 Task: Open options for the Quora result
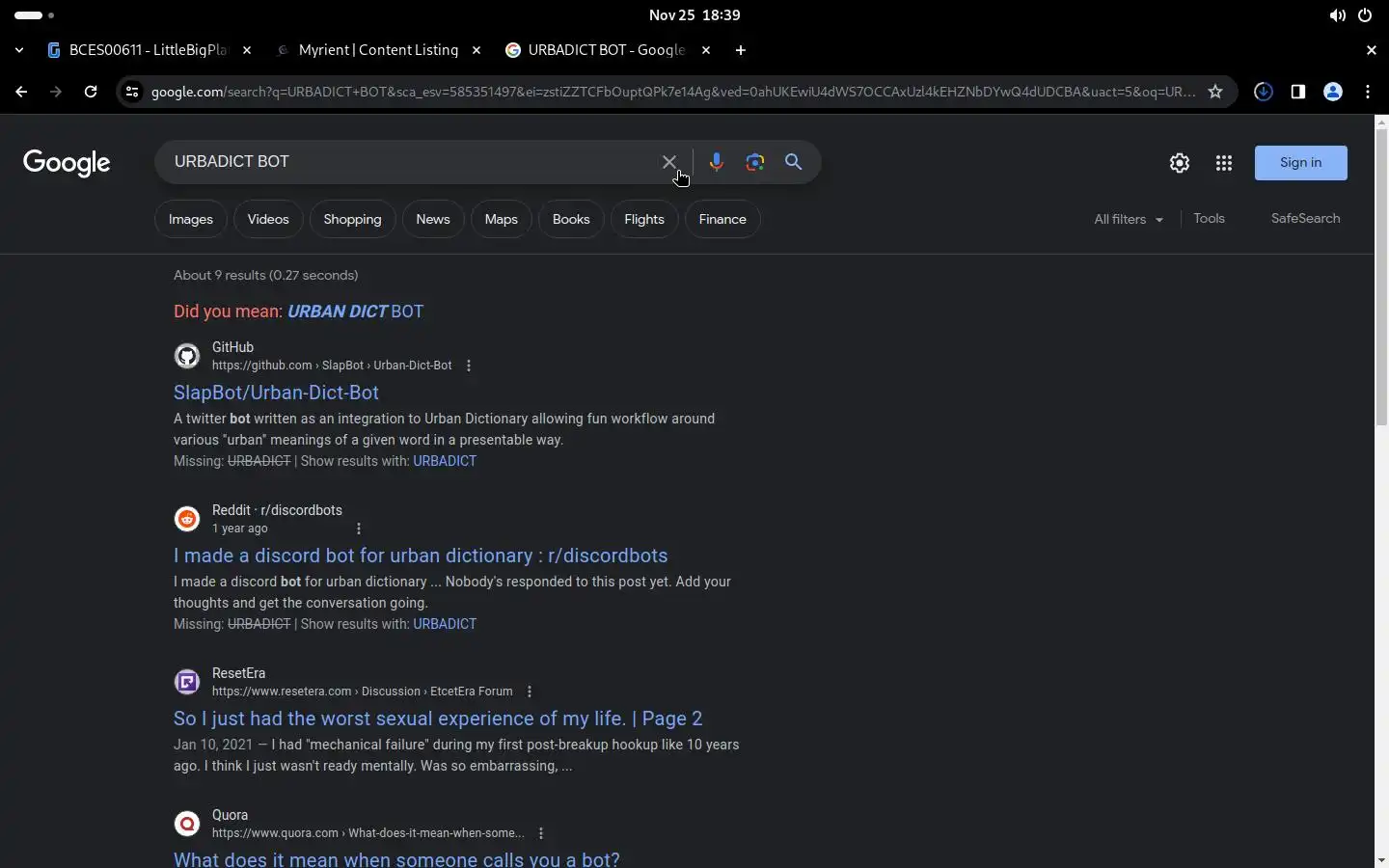coord(541,833)
